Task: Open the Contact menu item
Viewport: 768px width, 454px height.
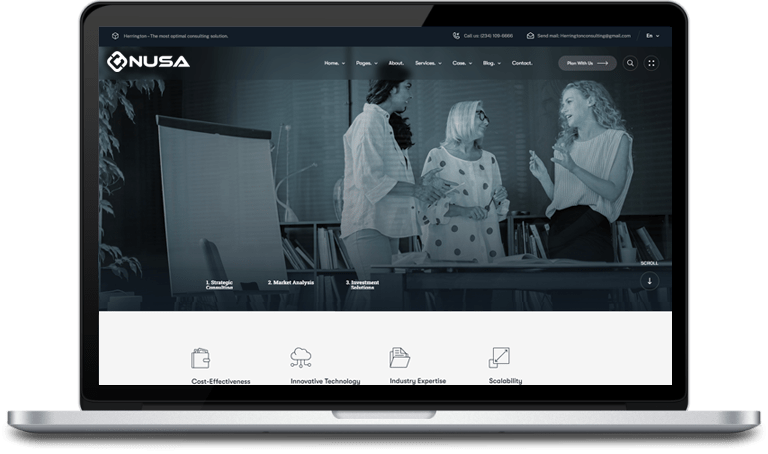Action: [x=522, y=63]
